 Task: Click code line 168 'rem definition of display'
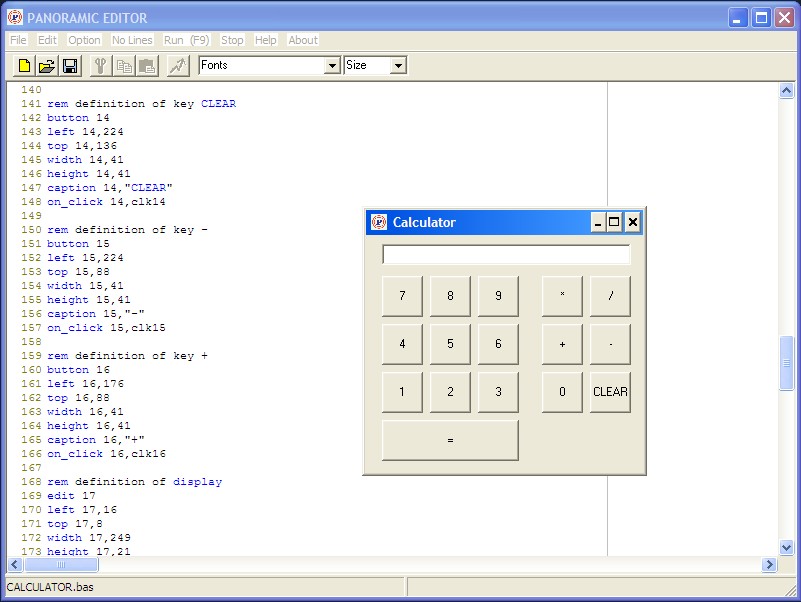134,482
